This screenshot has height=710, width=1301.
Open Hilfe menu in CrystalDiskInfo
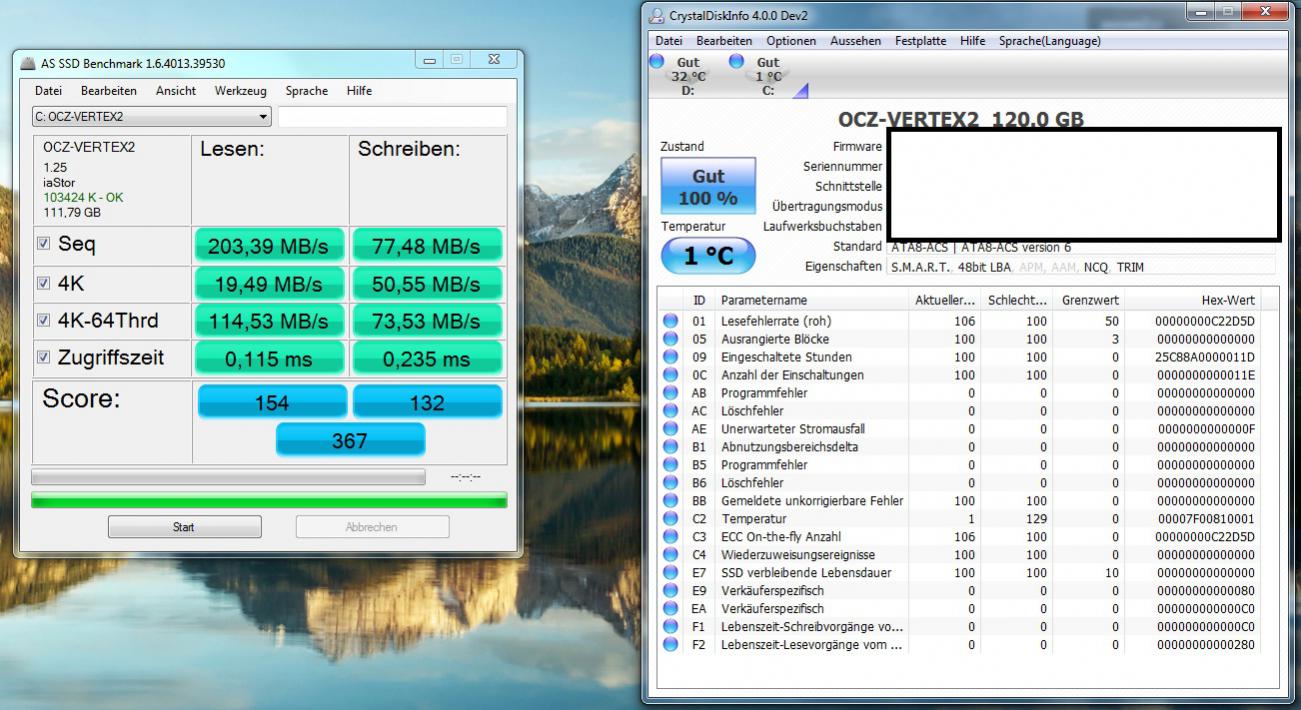point(972,41)
